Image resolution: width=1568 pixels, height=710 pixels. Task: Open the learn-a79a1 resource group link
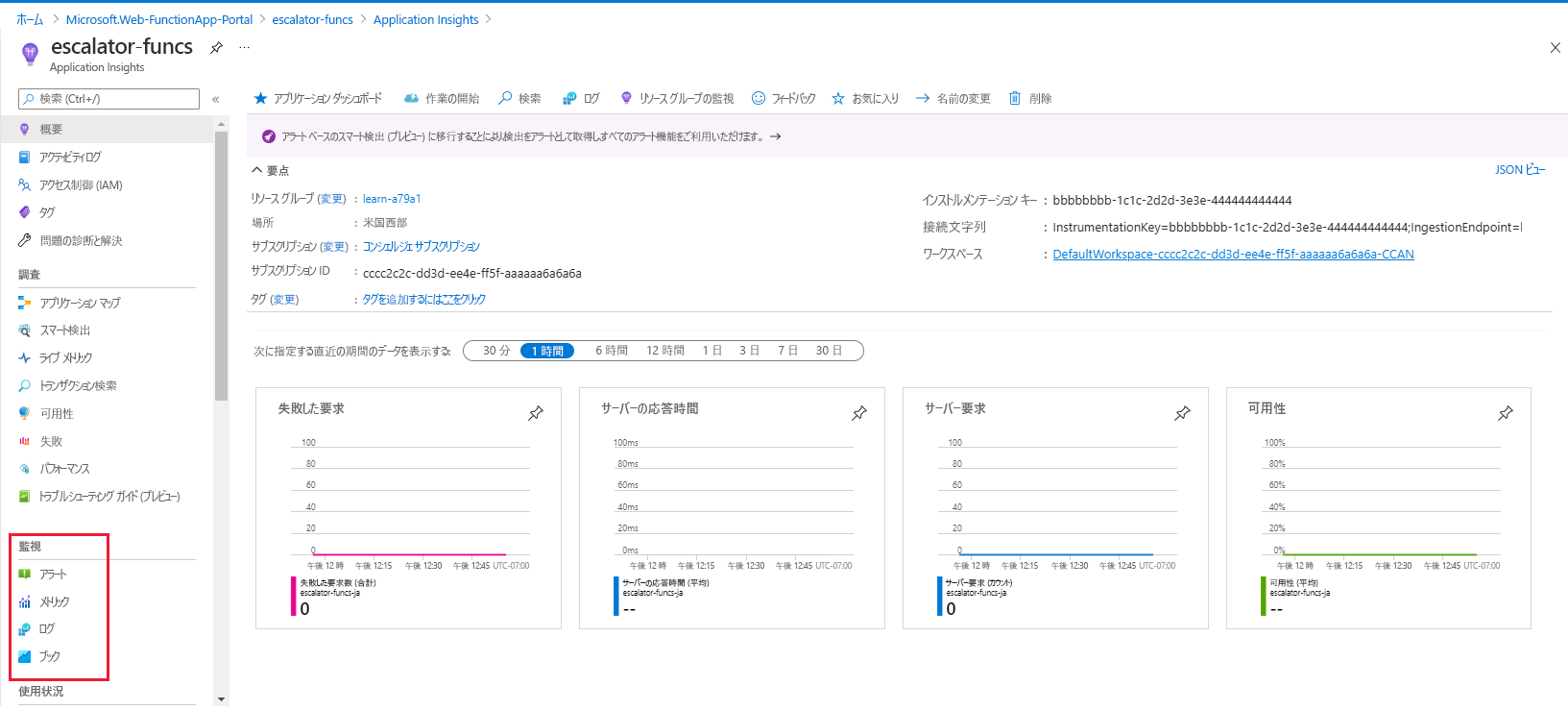[392, 199]
